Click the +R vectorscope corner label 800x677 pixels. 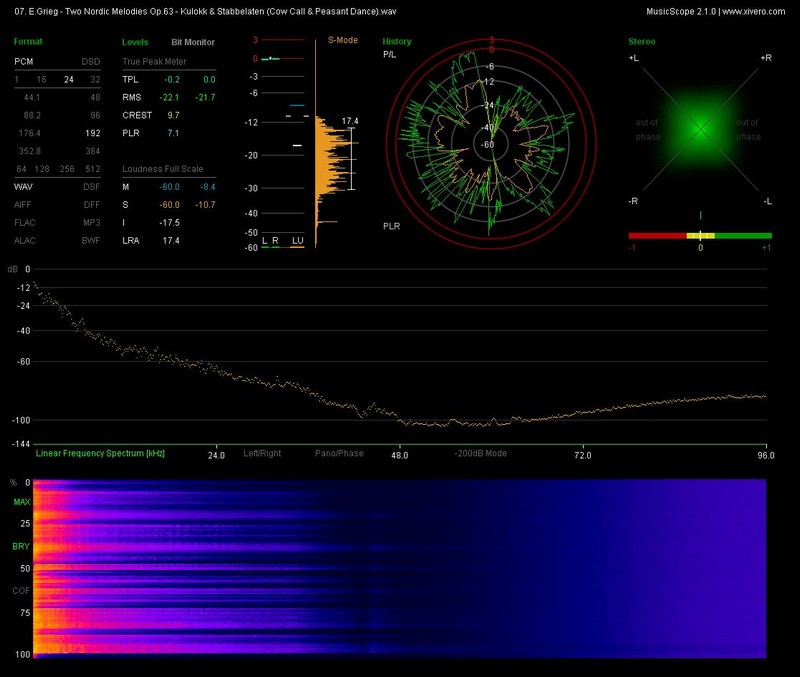click(766, 58)
